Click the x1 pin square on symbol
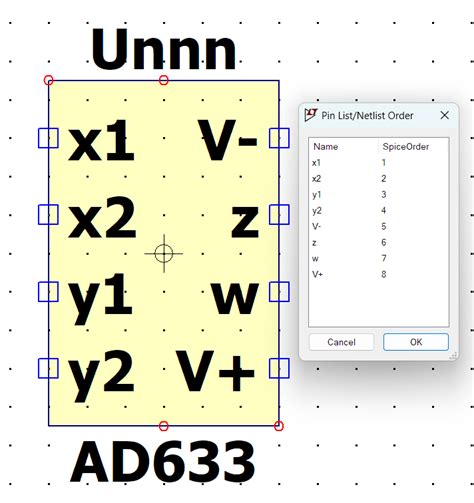Image resolution: width=474 pixels, height=503 pixels. coord(48,138)
